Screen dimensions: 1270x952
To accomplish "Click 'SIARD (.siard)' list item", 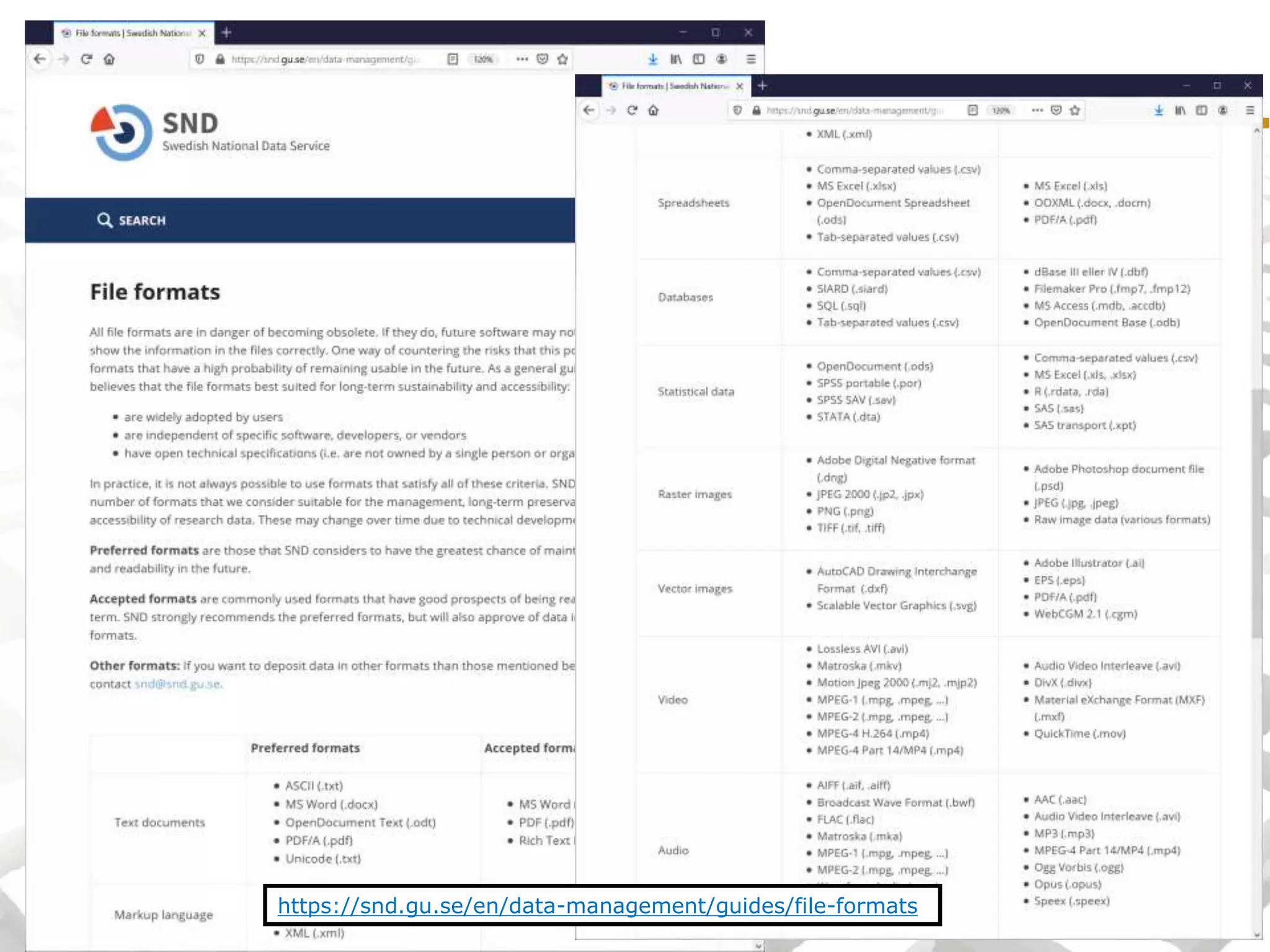I will tap(852, 289).
